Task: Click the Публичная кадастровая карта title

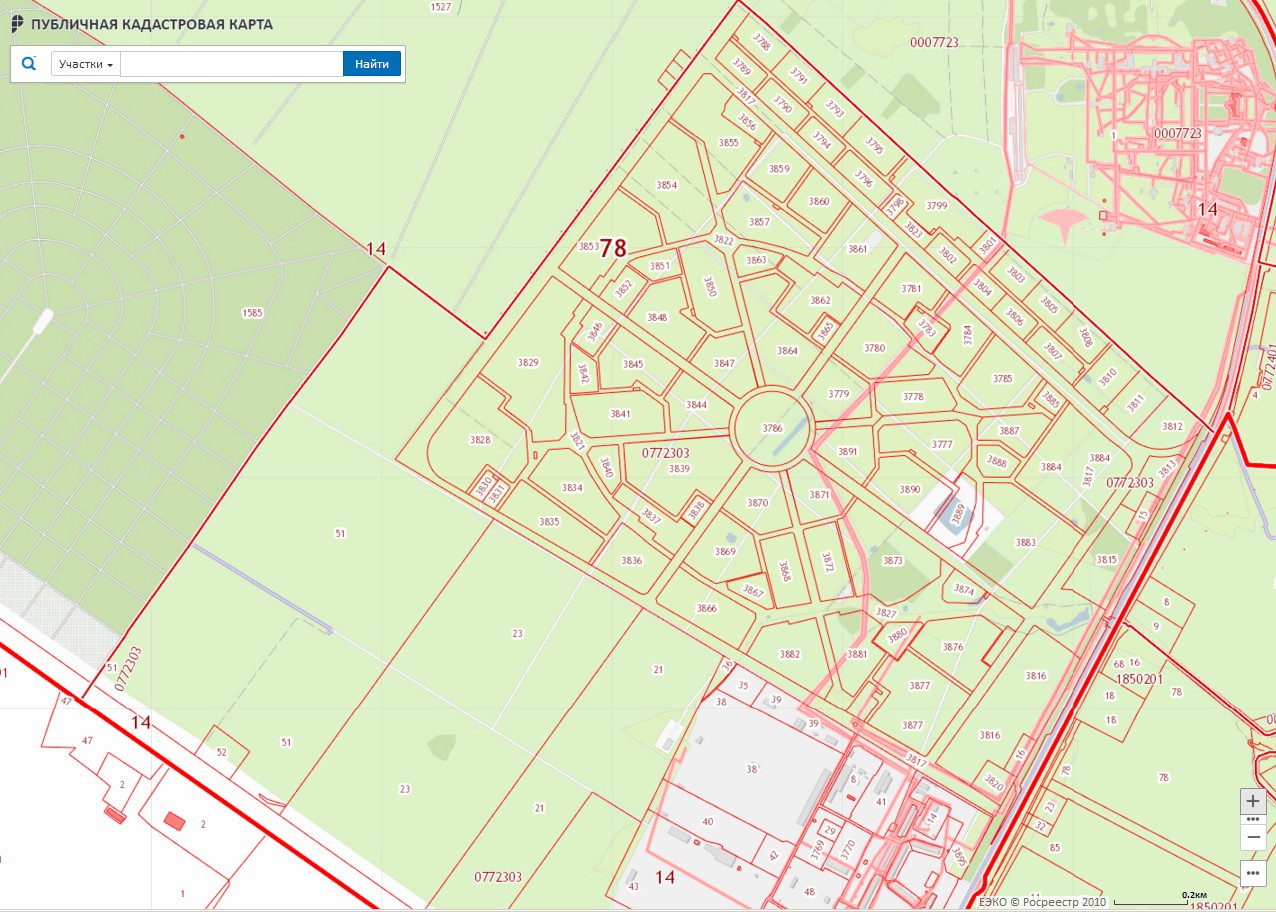Action: [151, 25]
